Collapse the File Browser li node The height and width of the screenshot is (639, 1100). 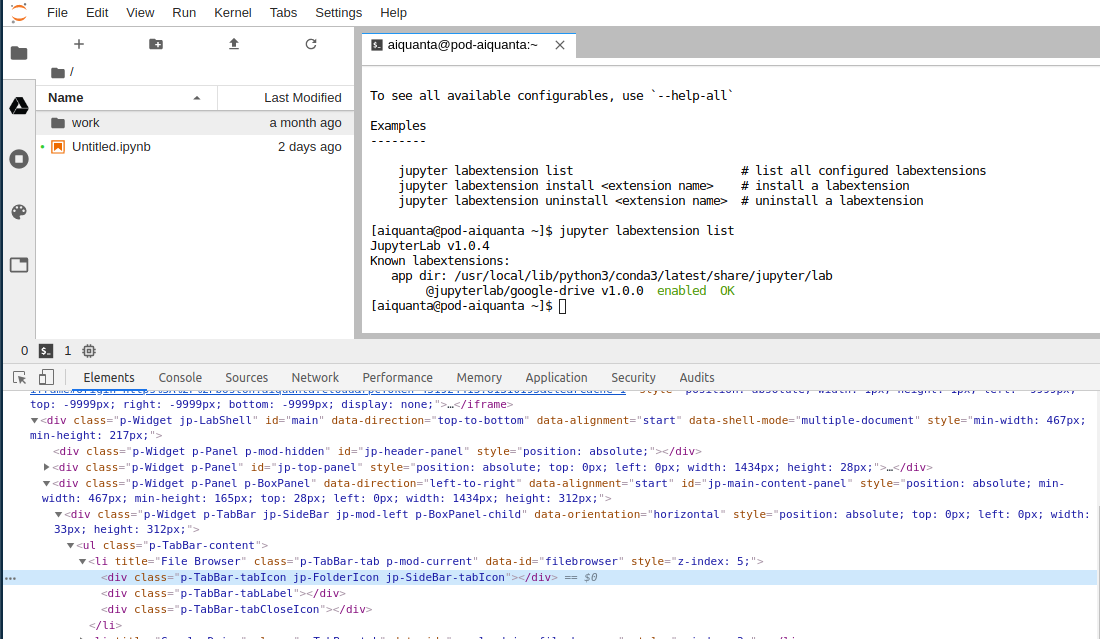coord(82,561)
